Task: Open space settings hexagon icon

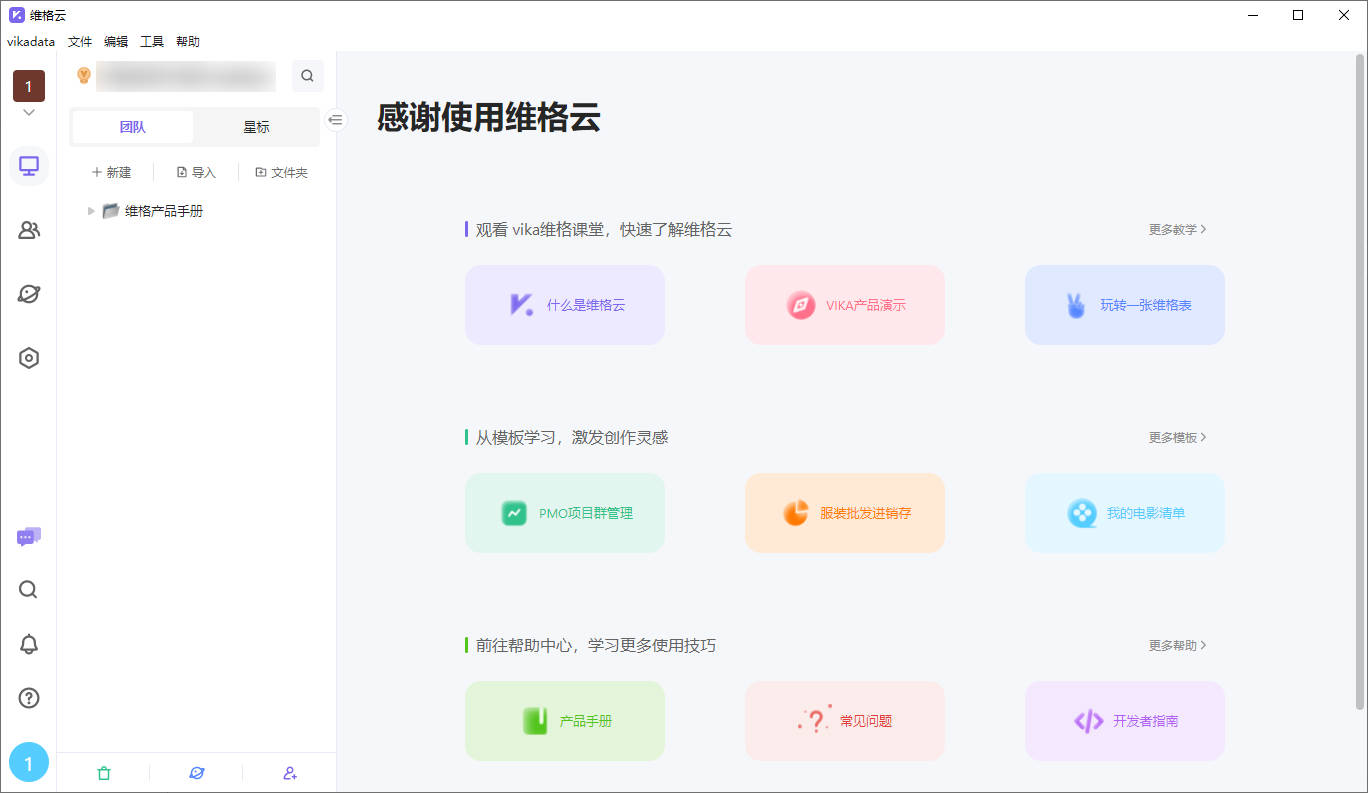Action: pyautogui.click(x=29, y=358)
